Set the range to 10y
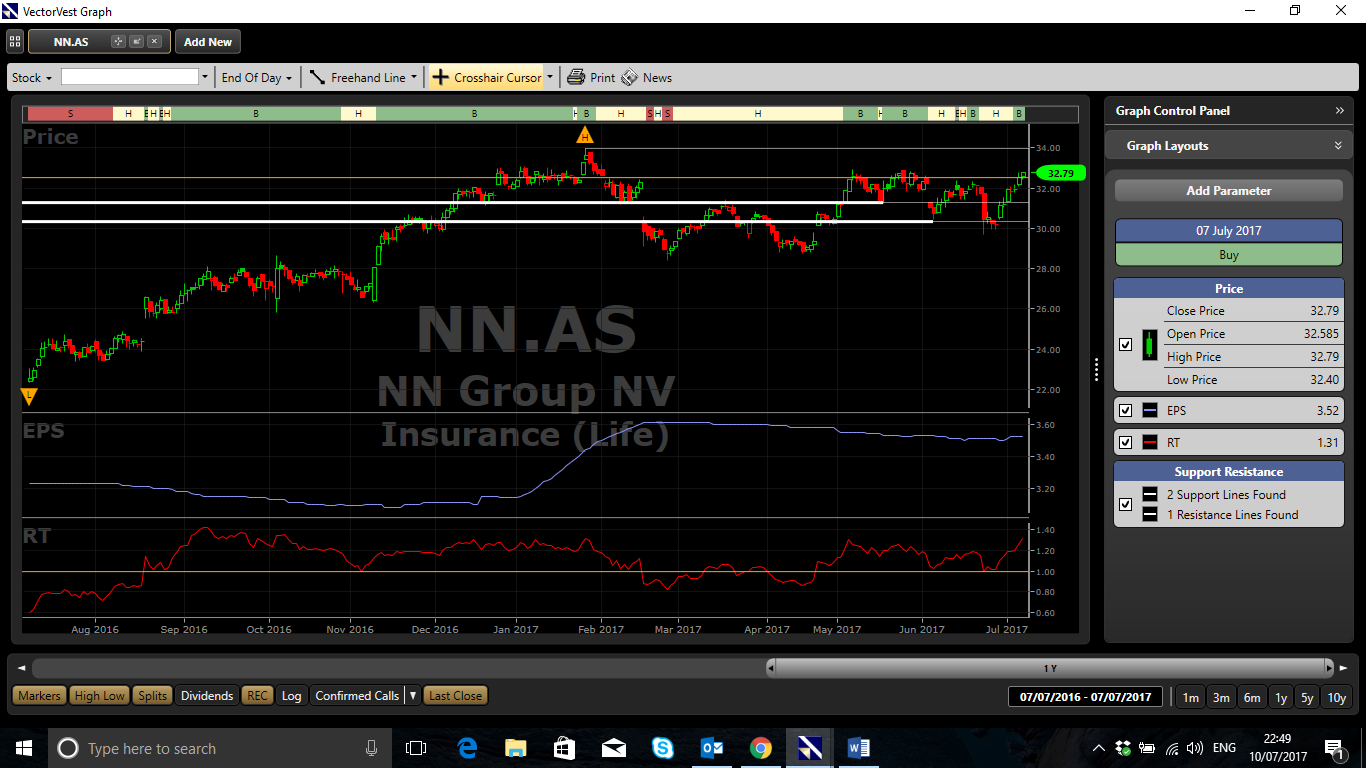The height and width of the screenshot is (768, 1366). [x=1336, y=697]
